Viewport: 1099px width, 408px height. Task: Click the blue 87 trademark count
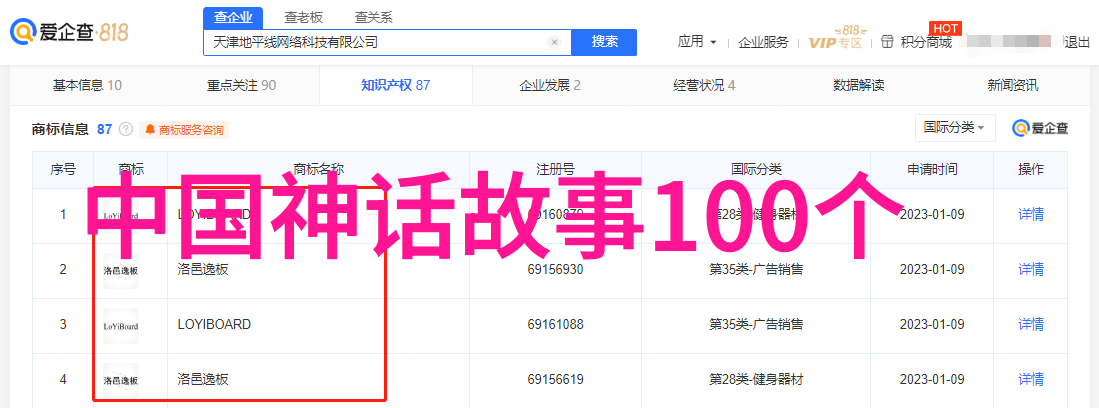(104, 129)
